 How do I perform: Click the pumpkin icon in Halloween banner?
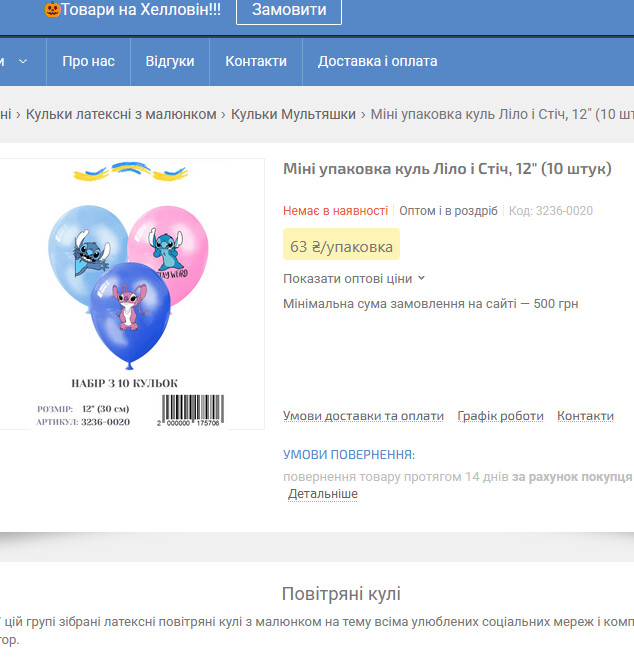click(52, 10)
